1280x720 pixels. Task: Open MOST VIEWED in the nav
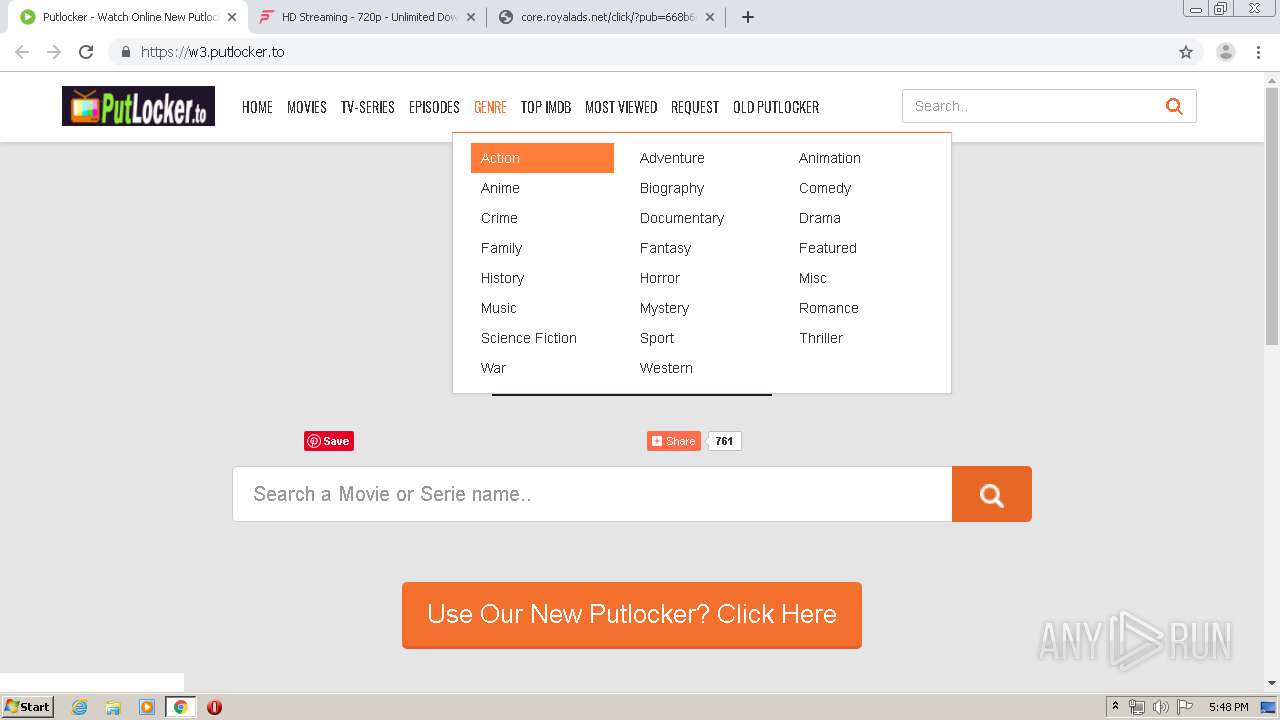coord(621,107)
